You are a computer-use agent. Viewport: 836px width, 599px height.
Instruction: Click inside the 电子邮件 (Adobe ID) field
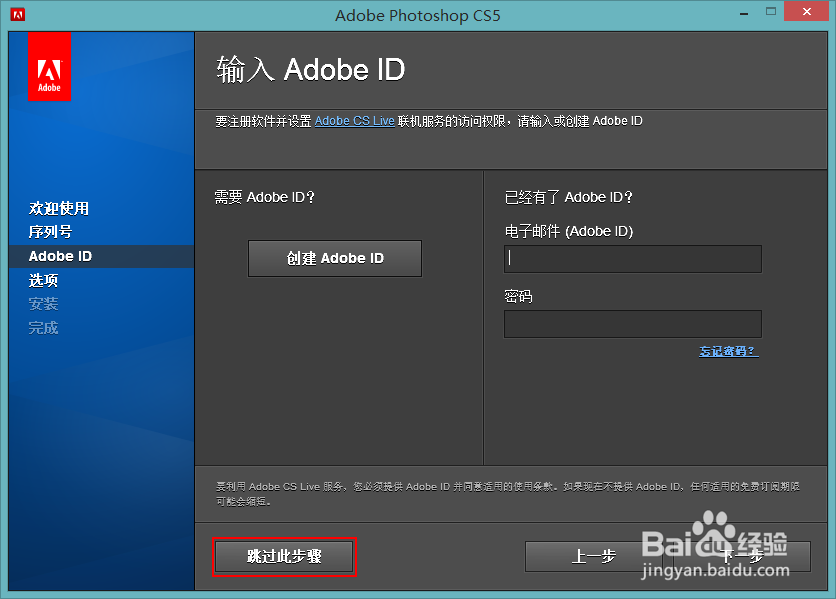point(632,259)
